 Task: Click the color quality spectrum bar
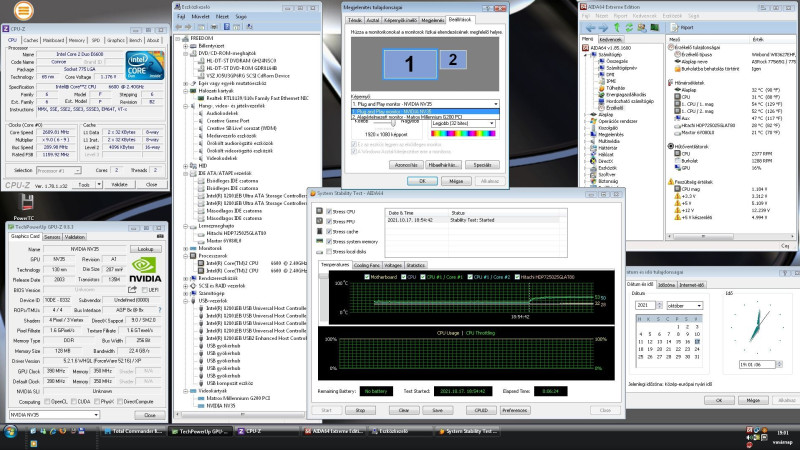[463, 134]
